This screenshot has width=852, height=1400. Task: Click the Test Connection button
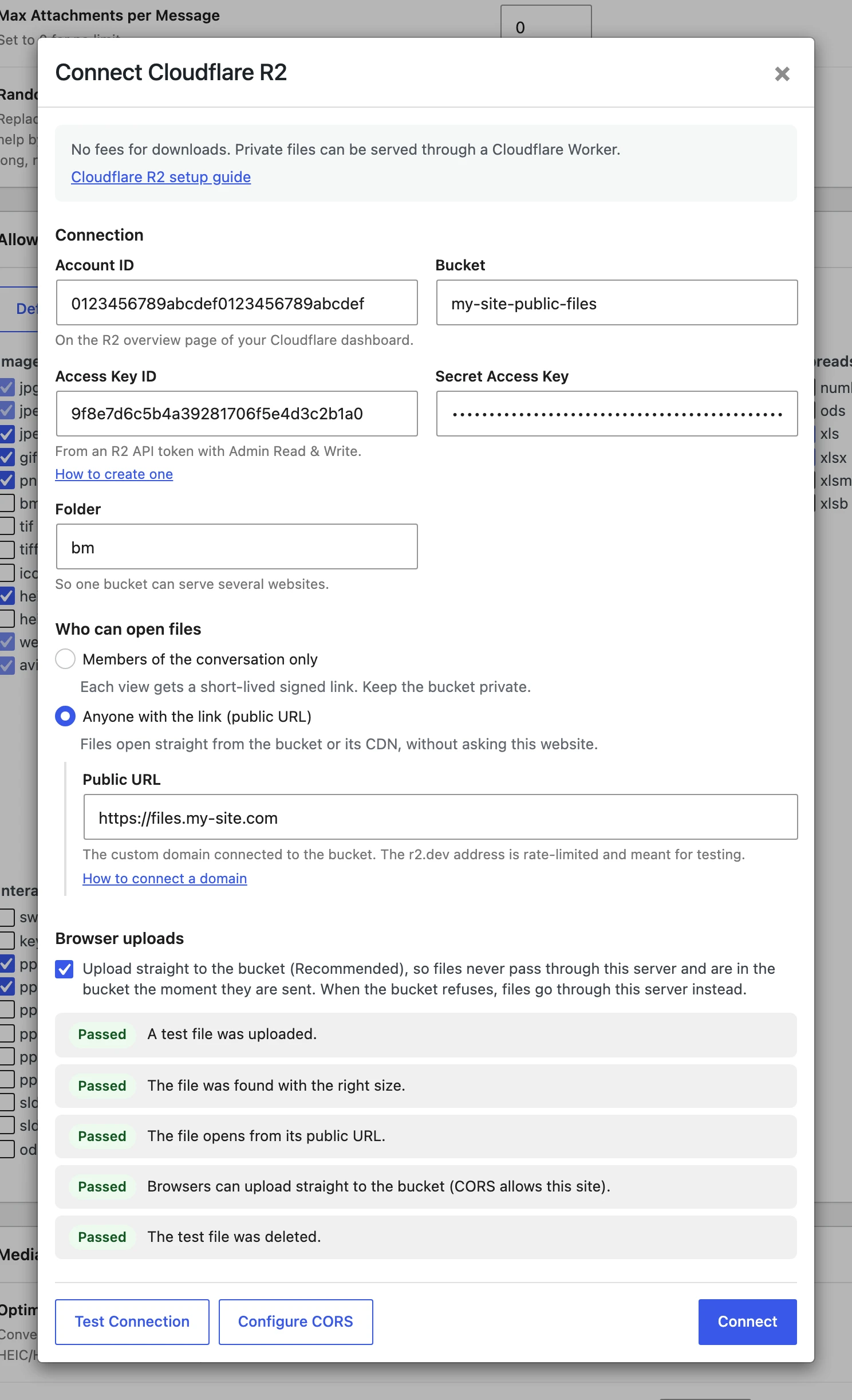tap(132, 1322)
